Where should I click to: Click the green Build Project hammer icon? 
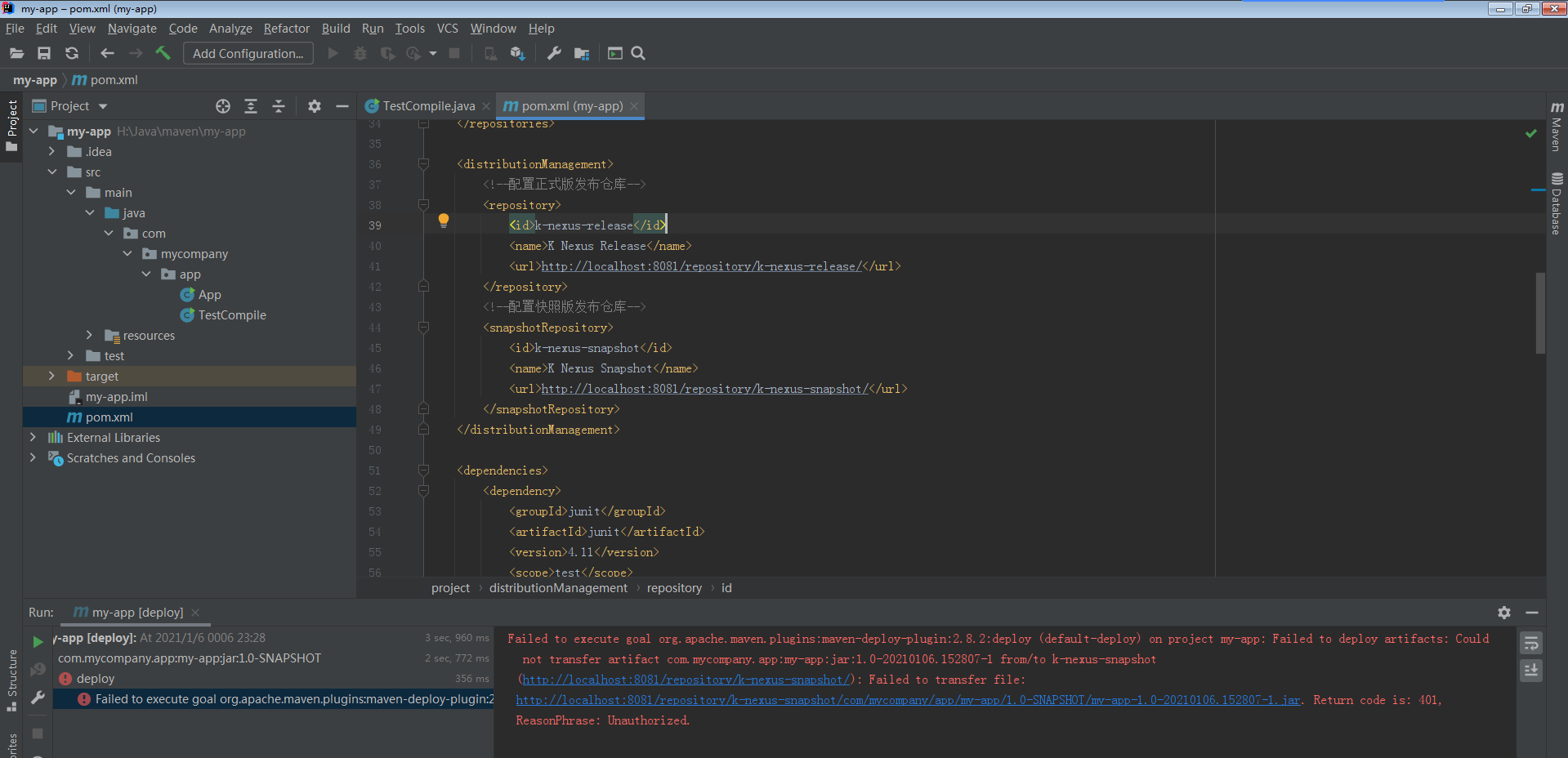point(163,53)
